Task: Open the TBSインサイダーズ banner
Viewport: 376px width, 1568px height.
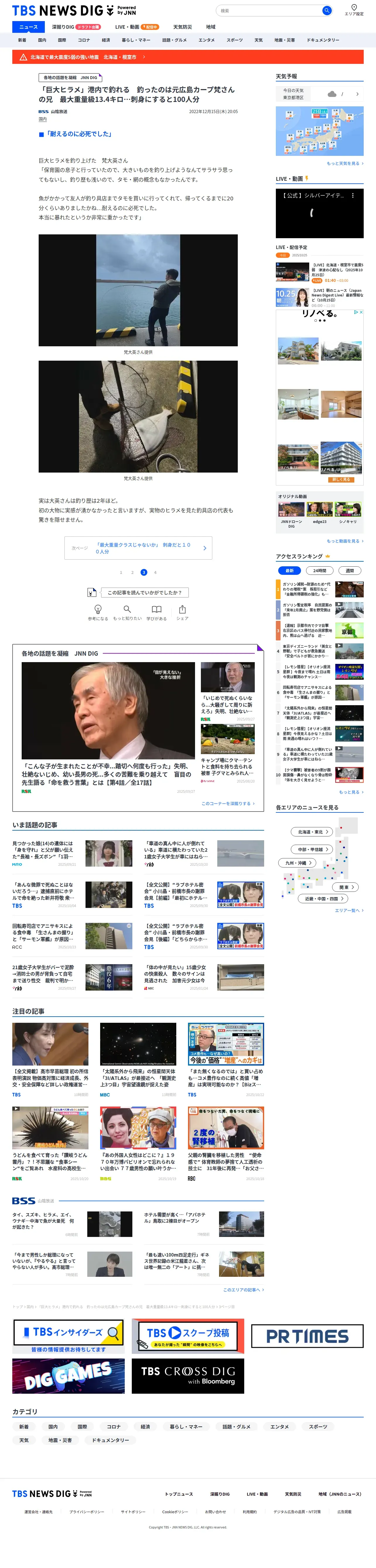Action: pyautogui.click(x=68, y=1336)
